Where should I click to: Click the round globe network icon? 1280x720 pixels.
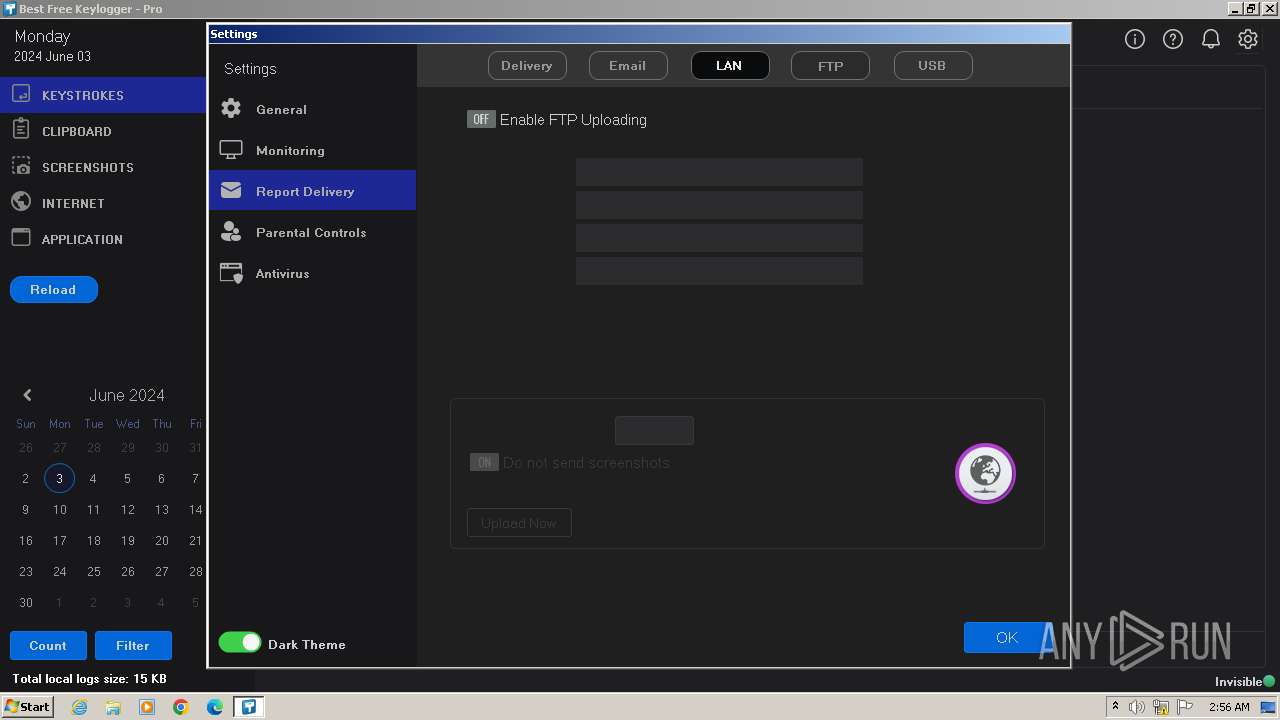[985, 473]
